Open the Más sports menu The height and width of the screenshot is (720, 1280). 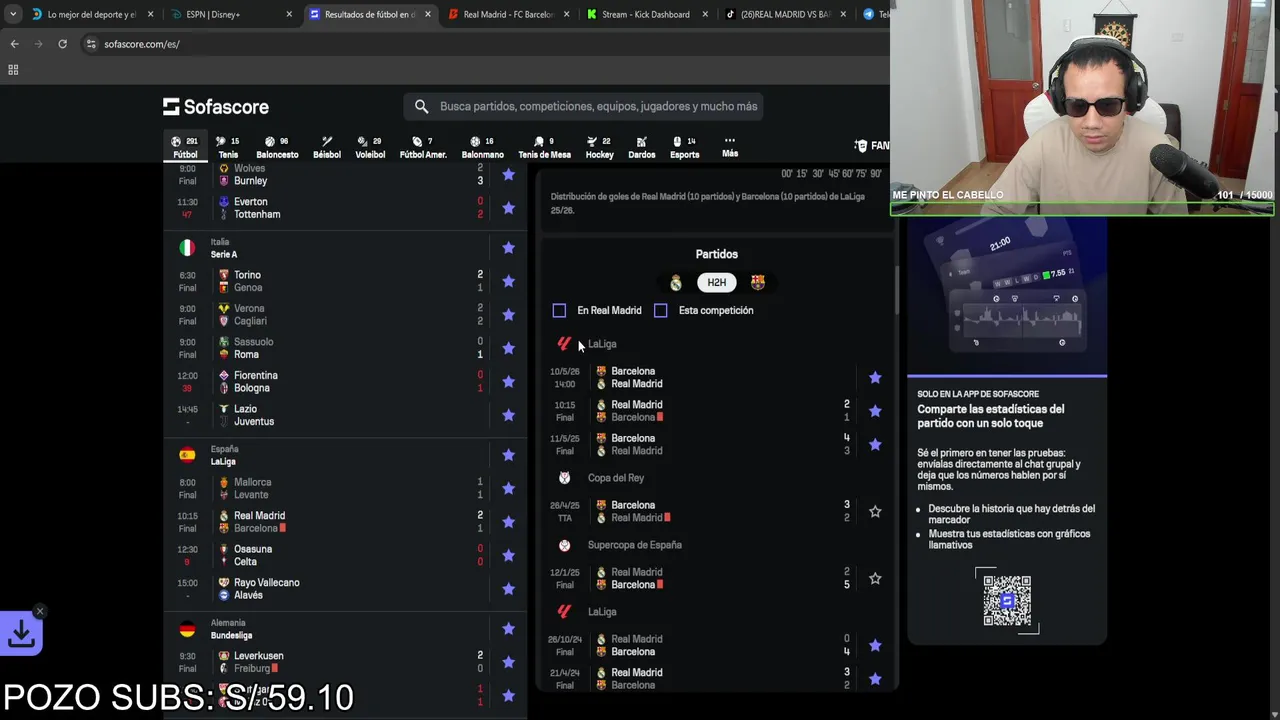point(730,147)
